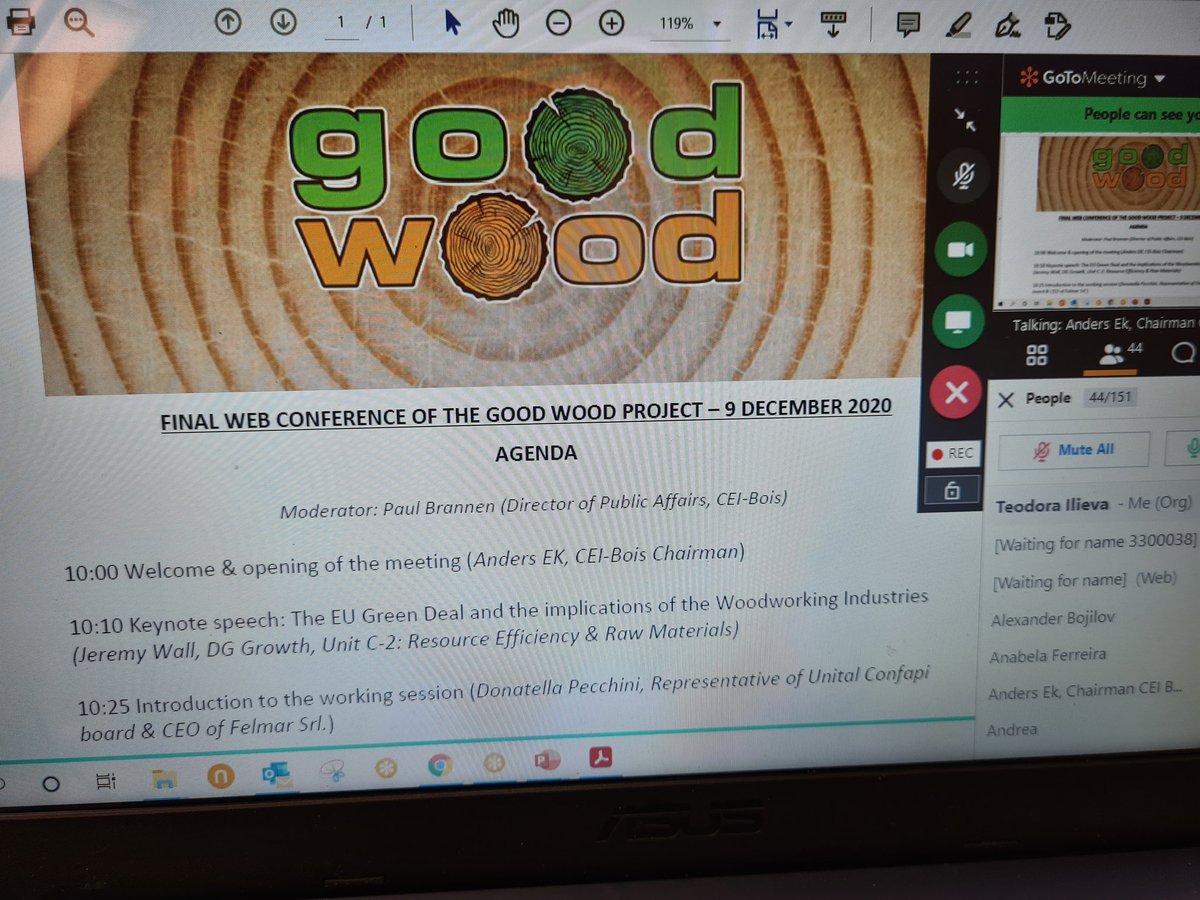This screenshot has height=900, width=1200.
Task: Click the control panel grab dots handle
Action: click(965, 77)
